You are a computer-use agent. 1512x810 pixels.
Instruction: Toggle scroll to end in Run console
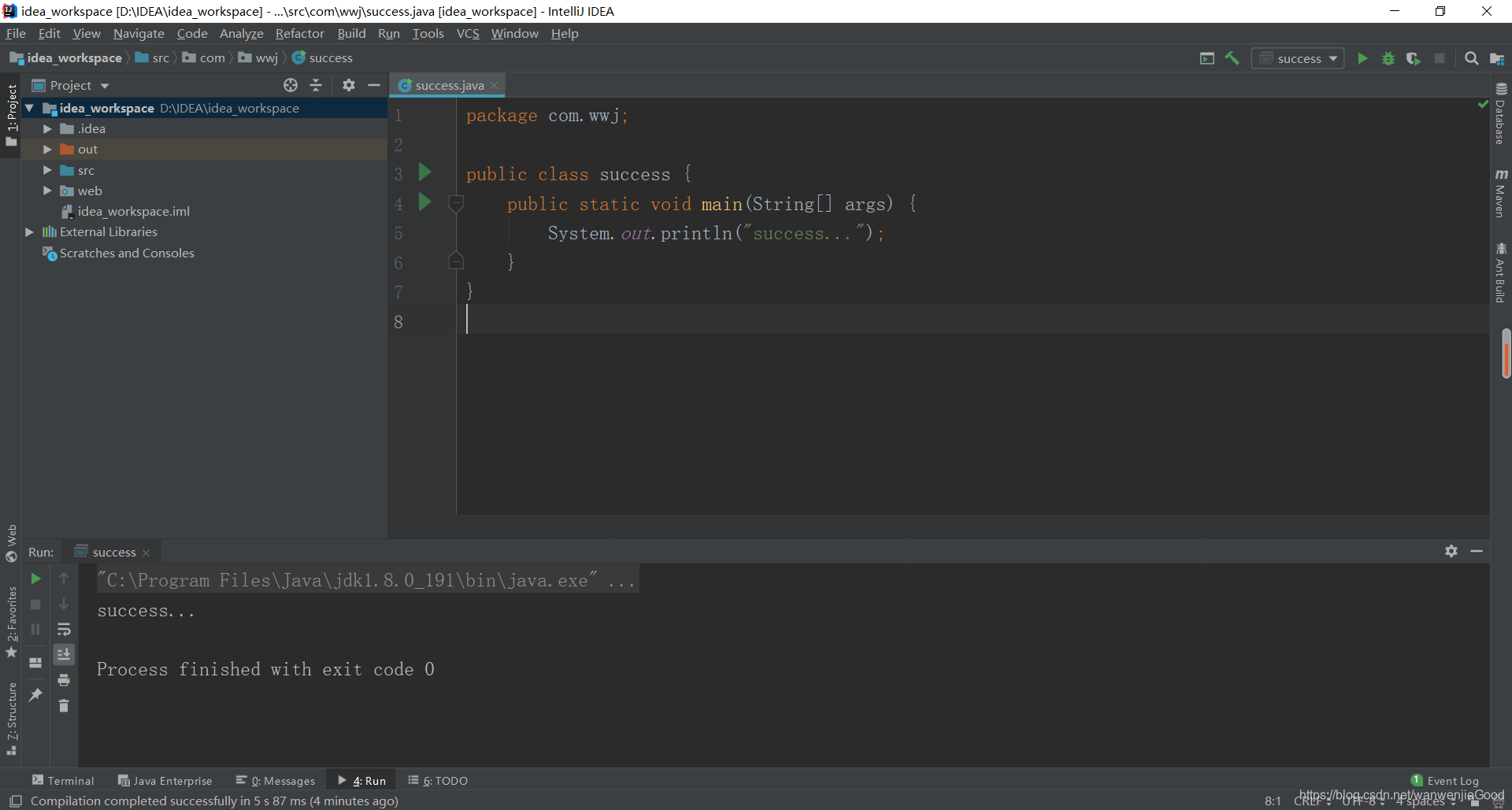[64, 654]
